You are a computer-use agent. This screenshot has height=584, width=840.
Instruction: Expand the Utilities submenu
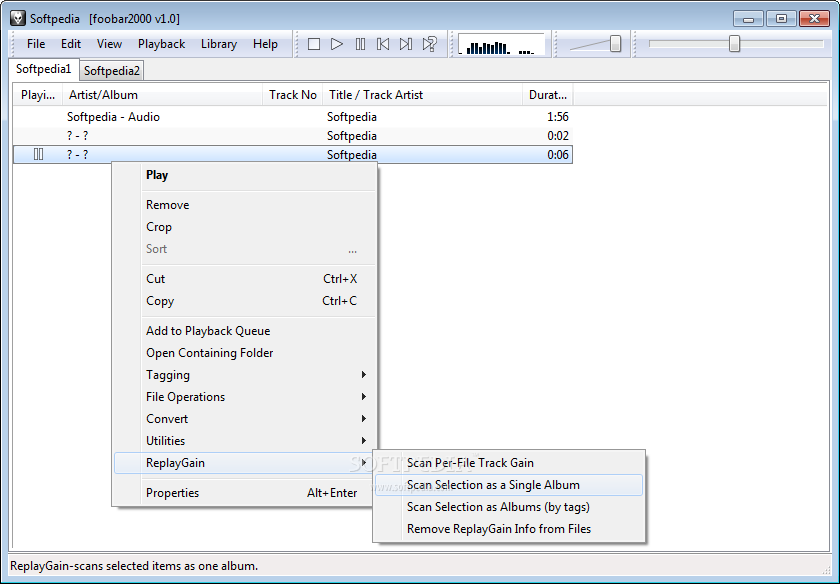[x=245, y=440]
